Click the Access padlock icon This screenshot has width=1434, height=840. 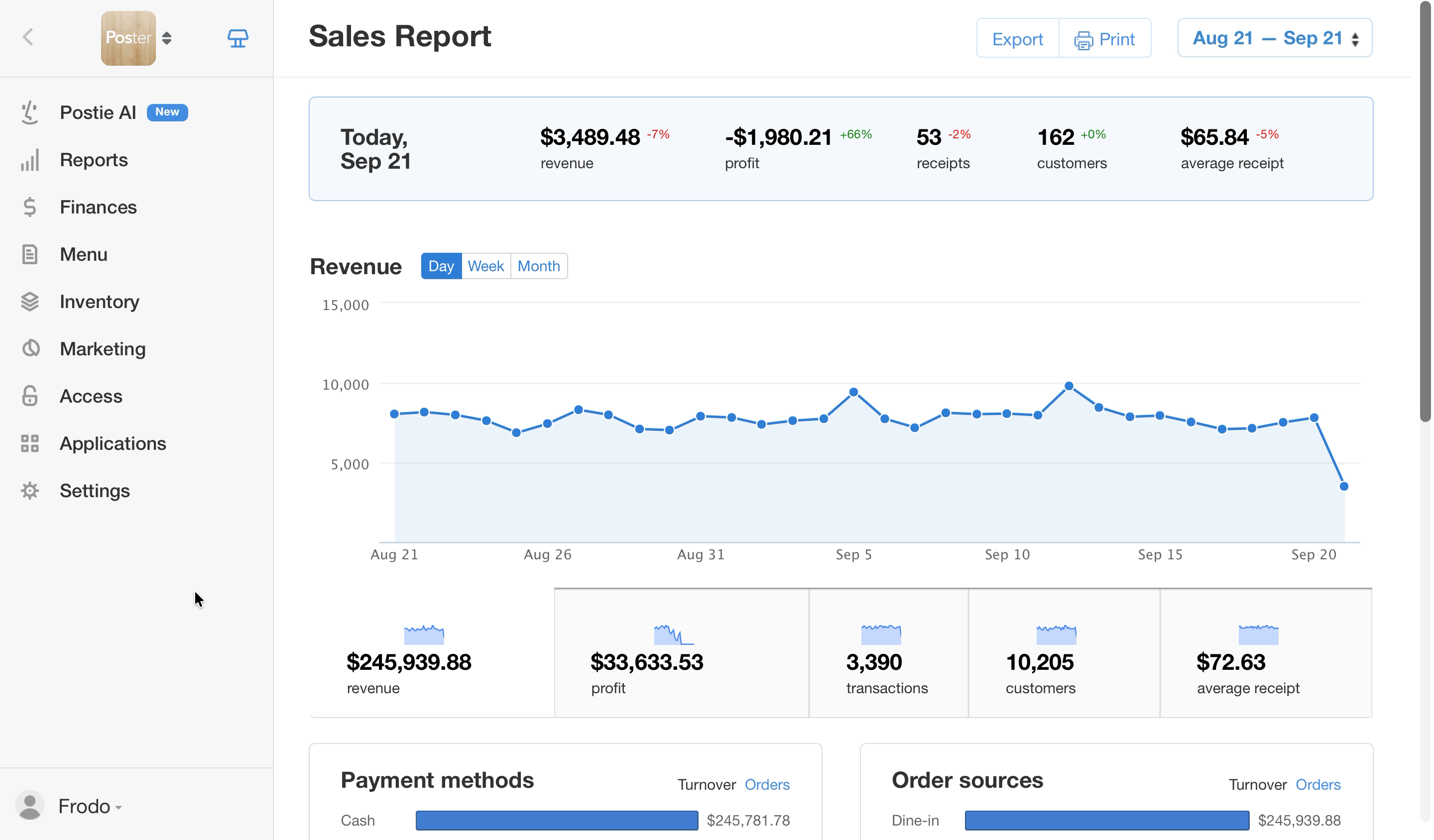point(29,395)
